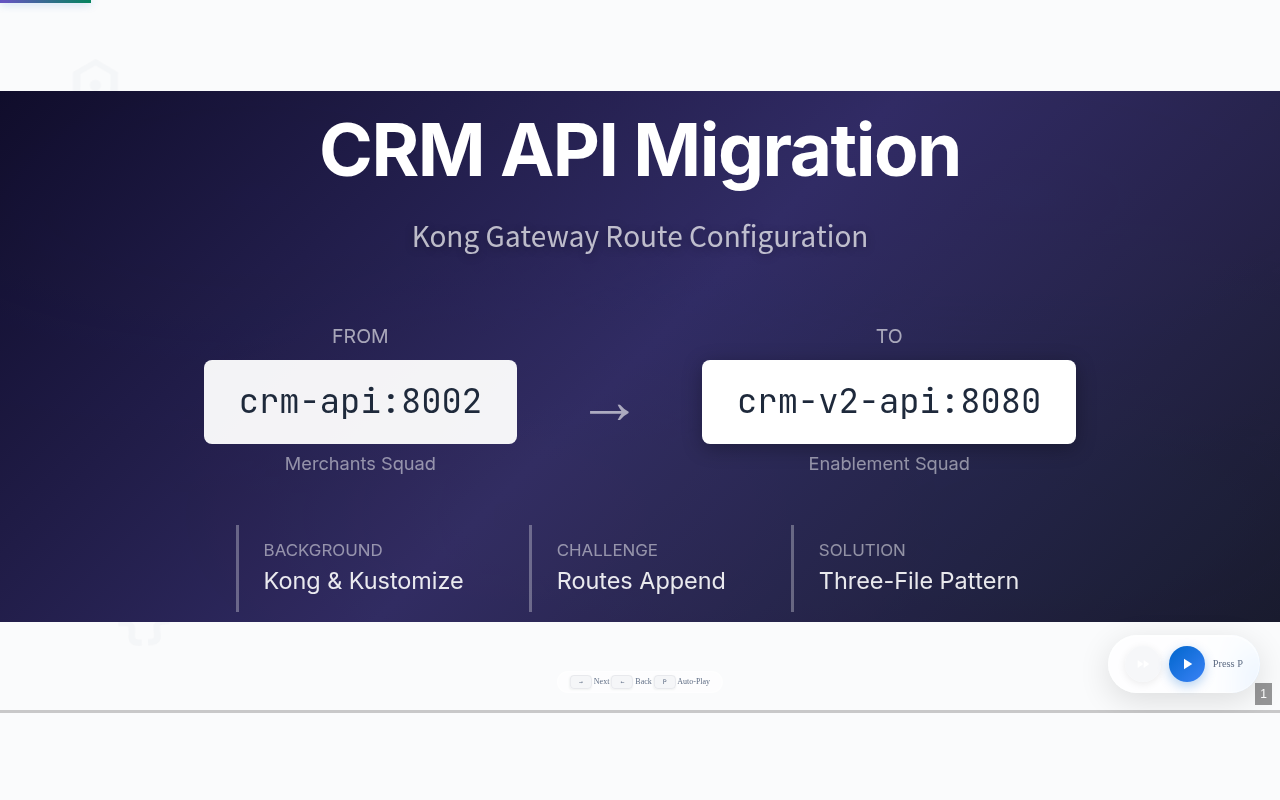
Task: Click the Enablement Squad label
Action: [x=889, y=464]
